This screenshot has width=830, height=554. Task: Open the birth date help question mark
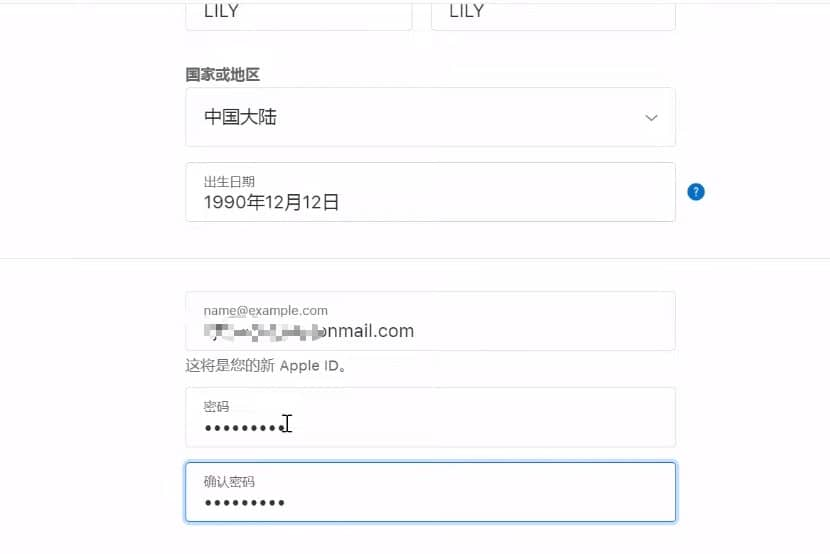pos(696,192)
